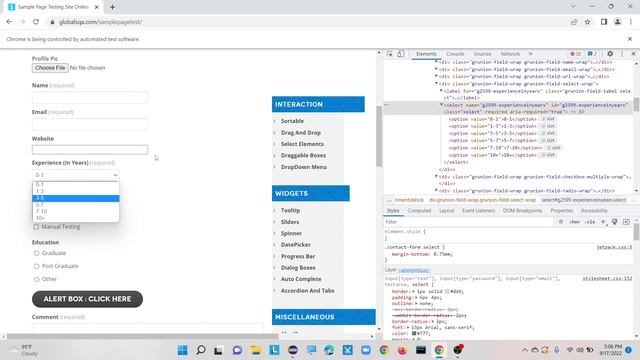Screen dimensions: 640x360
Task: Click the share page icon in address bar
Action: (x=574, y=22)
